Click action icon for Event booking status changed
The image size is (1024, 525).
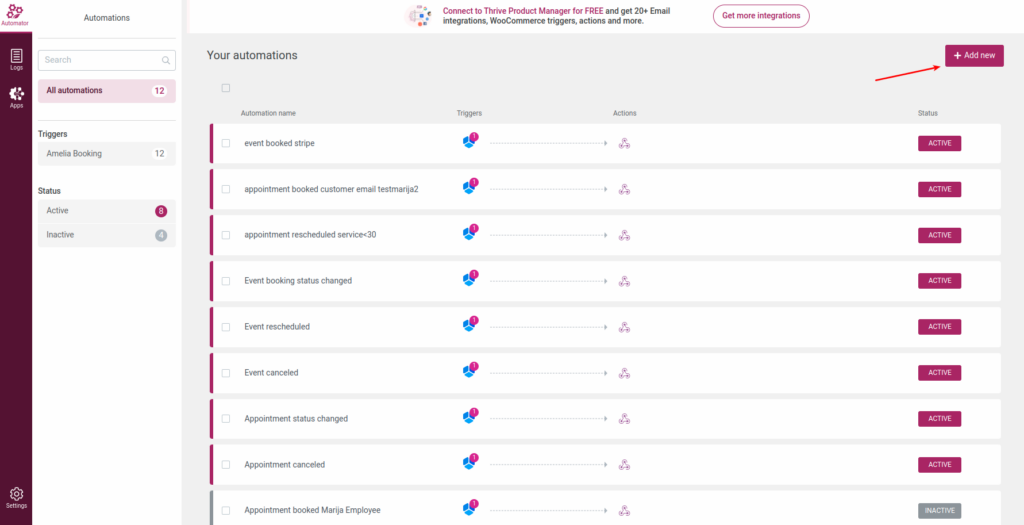pyautogui.click(x=624, y=281)
